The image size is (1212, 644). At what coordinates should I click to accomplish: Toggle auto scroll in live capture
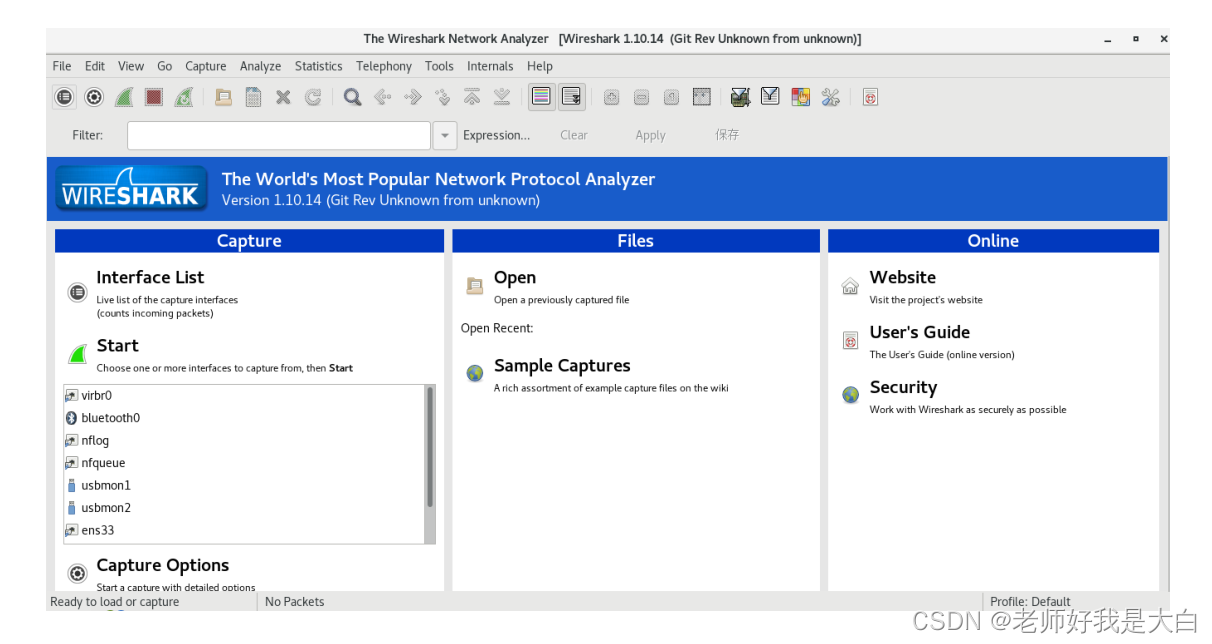pos(571,97)
